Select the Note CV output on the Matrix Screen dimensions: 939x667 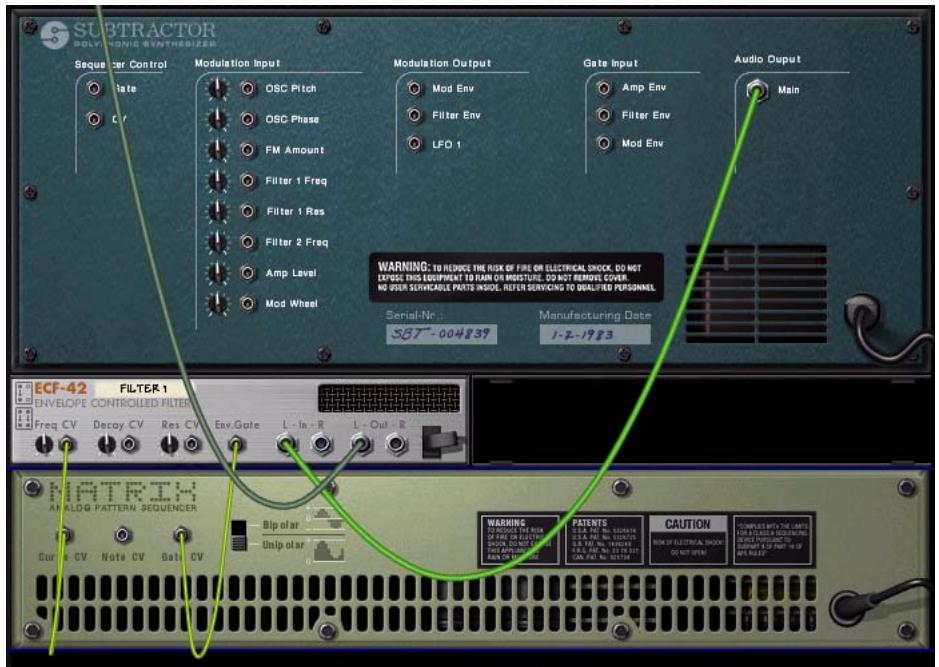click(120, 535)
